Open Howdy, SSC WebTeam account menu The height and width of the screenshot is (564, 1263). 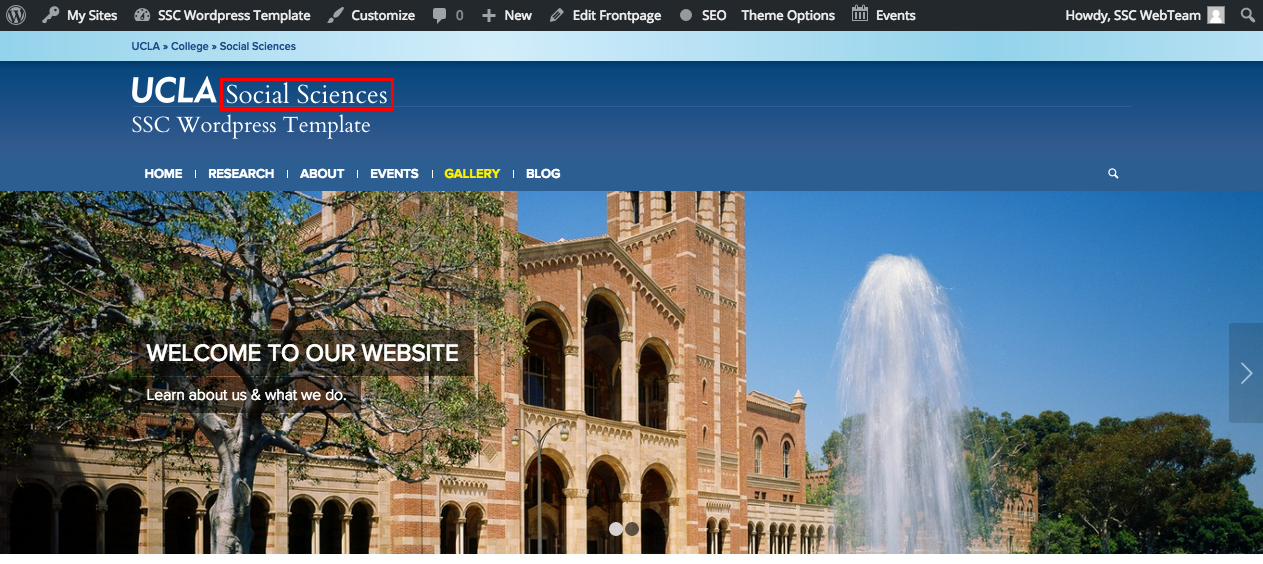[x=1144, y=15]
